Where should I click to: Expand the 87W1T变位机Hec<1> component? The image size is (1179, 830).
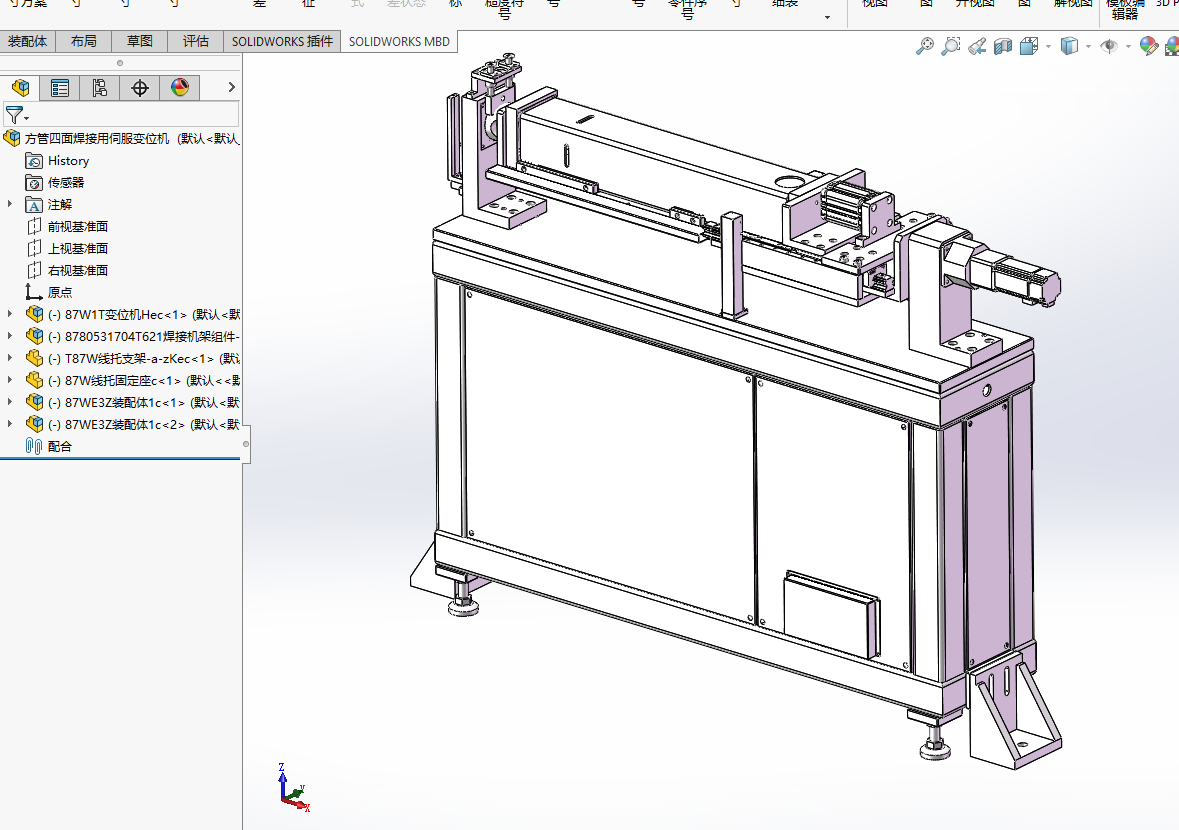10,314
